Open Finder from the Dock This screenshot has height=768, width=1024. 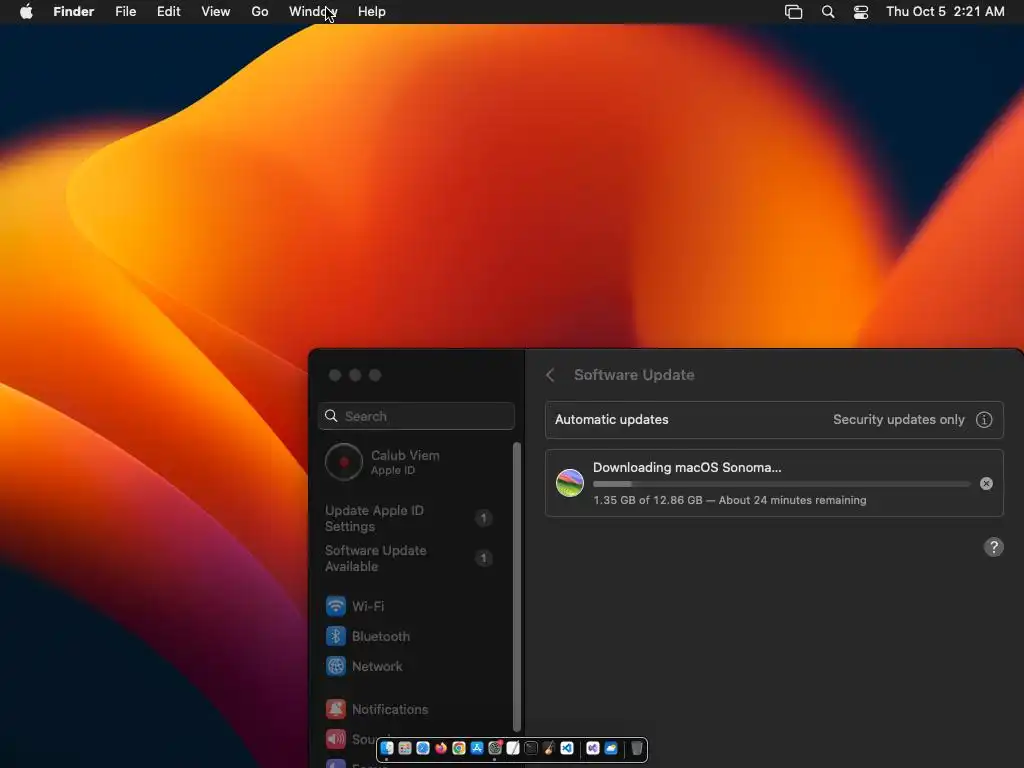[x=387, y=748]
